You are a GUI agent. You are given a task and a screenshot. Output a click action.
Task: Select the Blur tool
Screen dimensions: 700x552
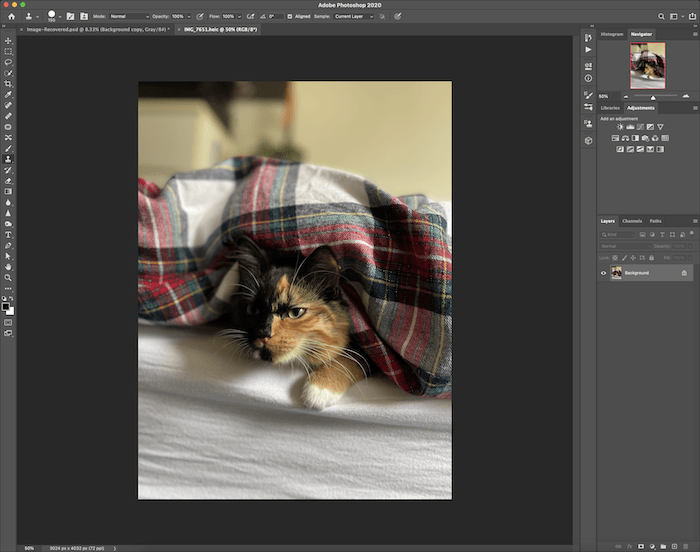(8, 202)
